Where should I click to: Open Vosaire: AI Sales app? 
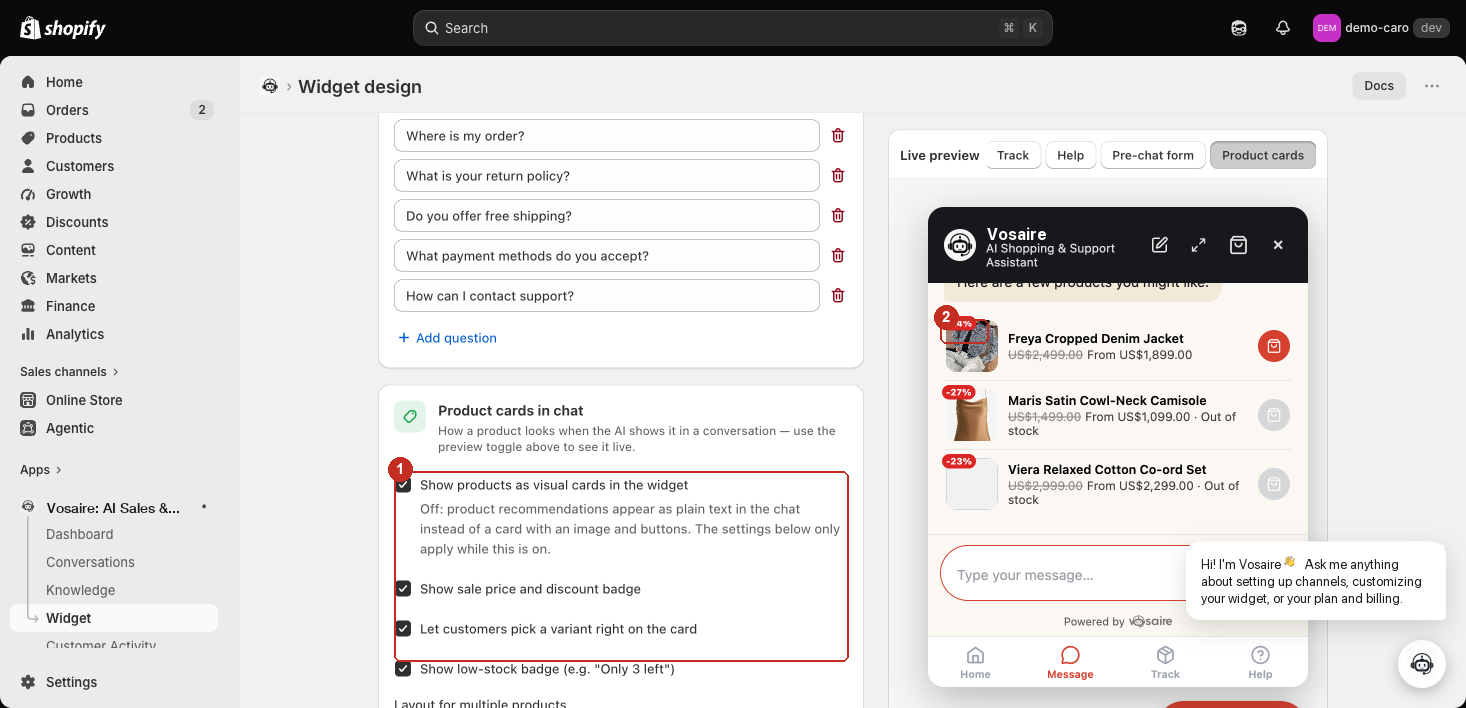[x=113, y=508]
